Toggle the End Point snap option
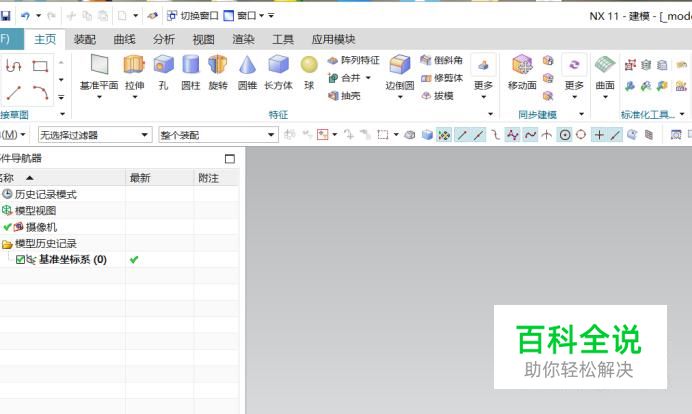The image size is (692, 414). [462, 135]
